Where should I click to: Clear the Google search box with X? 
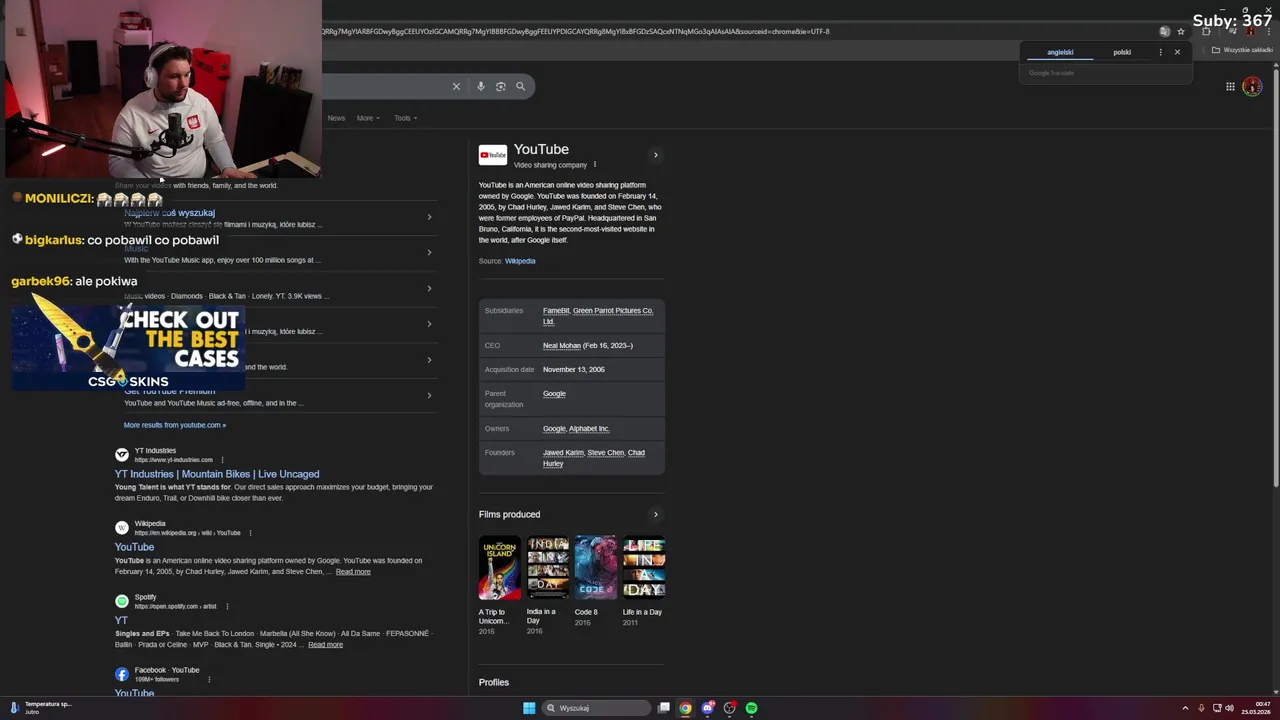pos(456,86)
